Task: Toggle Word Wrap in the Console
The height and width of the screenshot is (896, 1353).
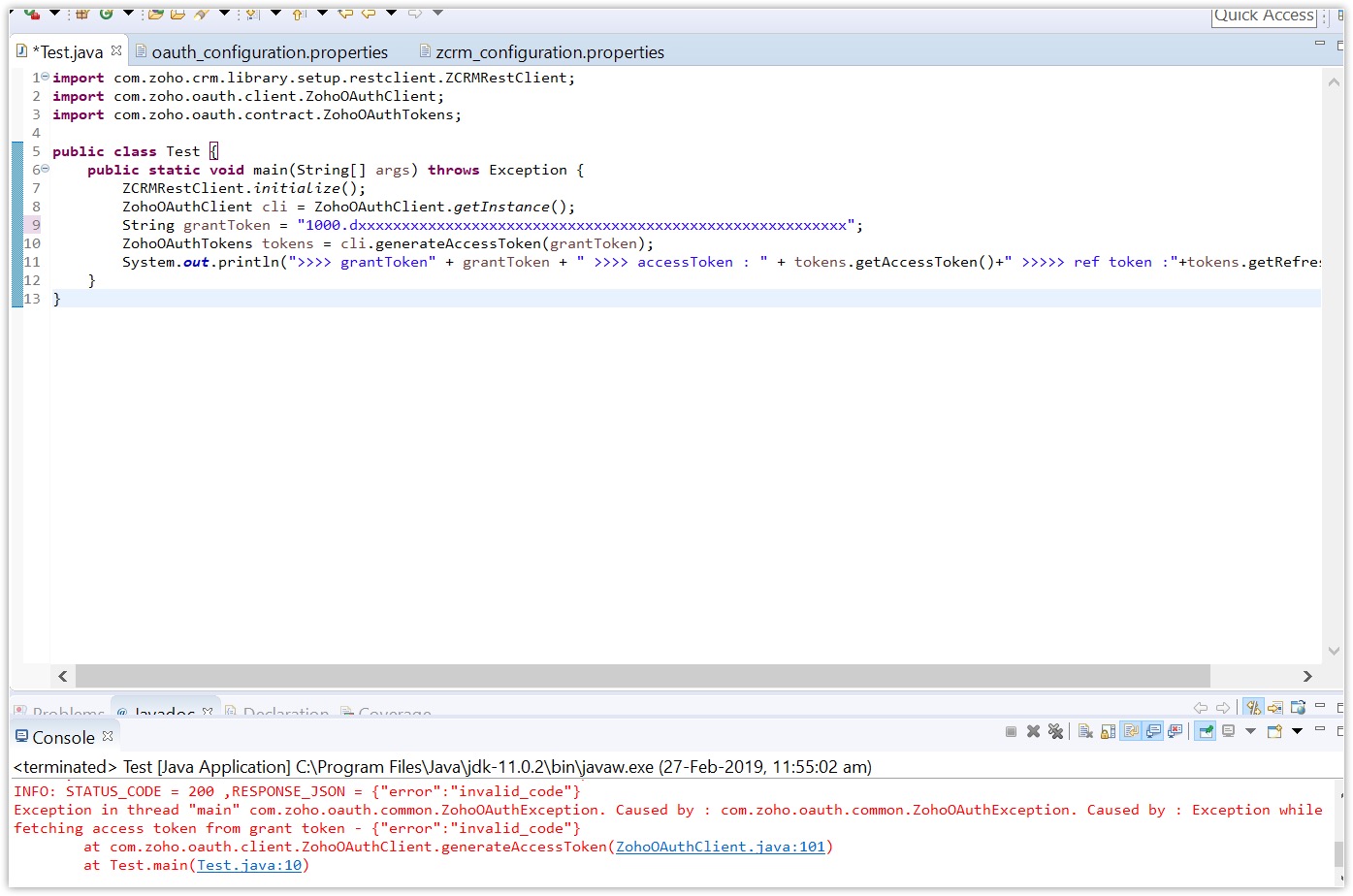Action: (x=1131, y=730)
